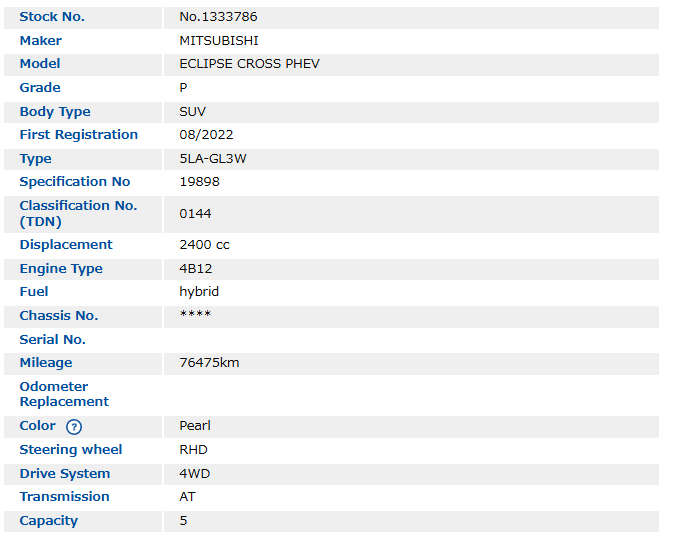Click the hybrid fuel value
The height and width of the screenshot is (538, 686).
(199, 292)
